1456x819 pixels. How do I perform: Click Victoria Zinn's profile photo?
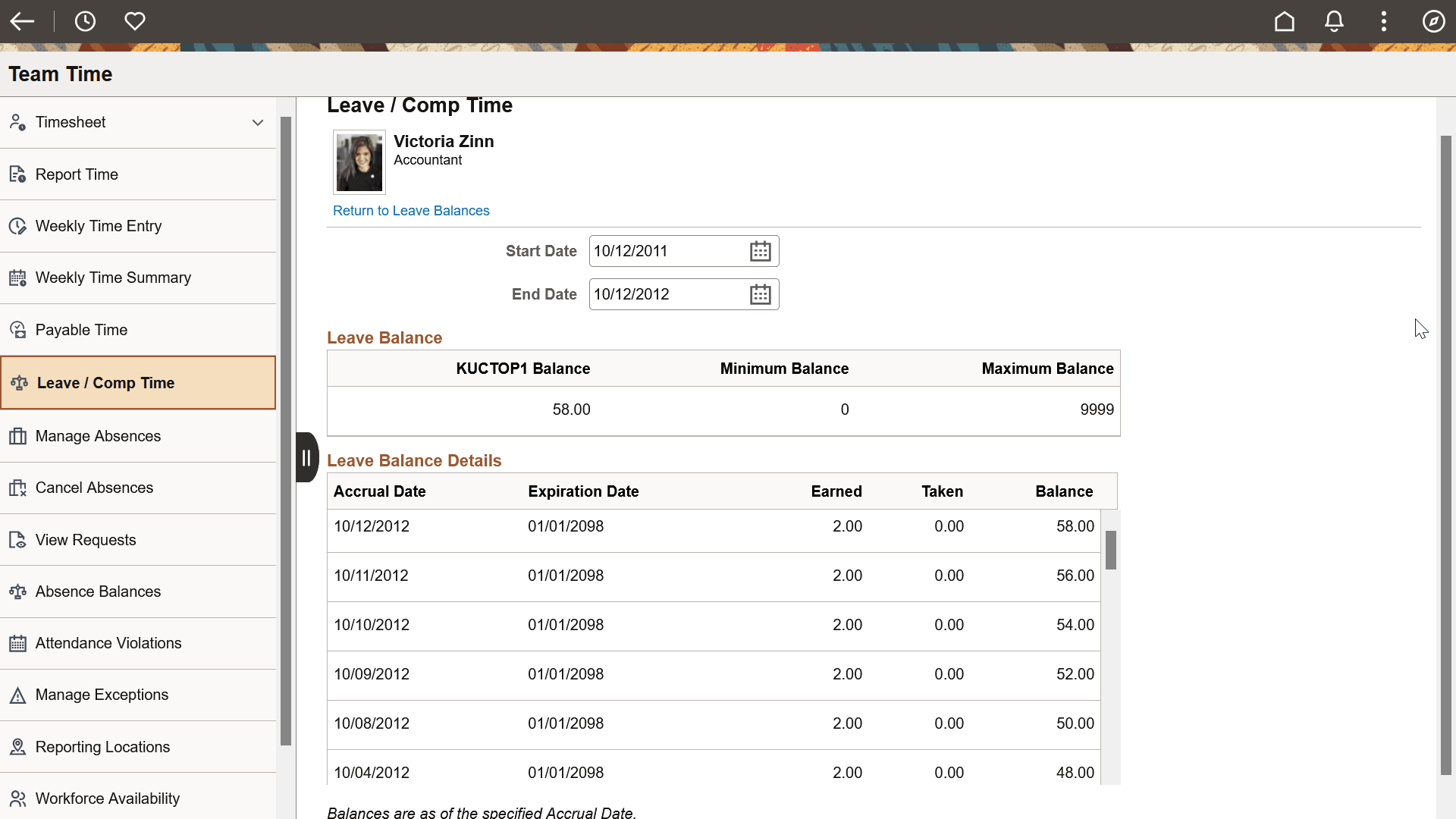click(359, 162)
